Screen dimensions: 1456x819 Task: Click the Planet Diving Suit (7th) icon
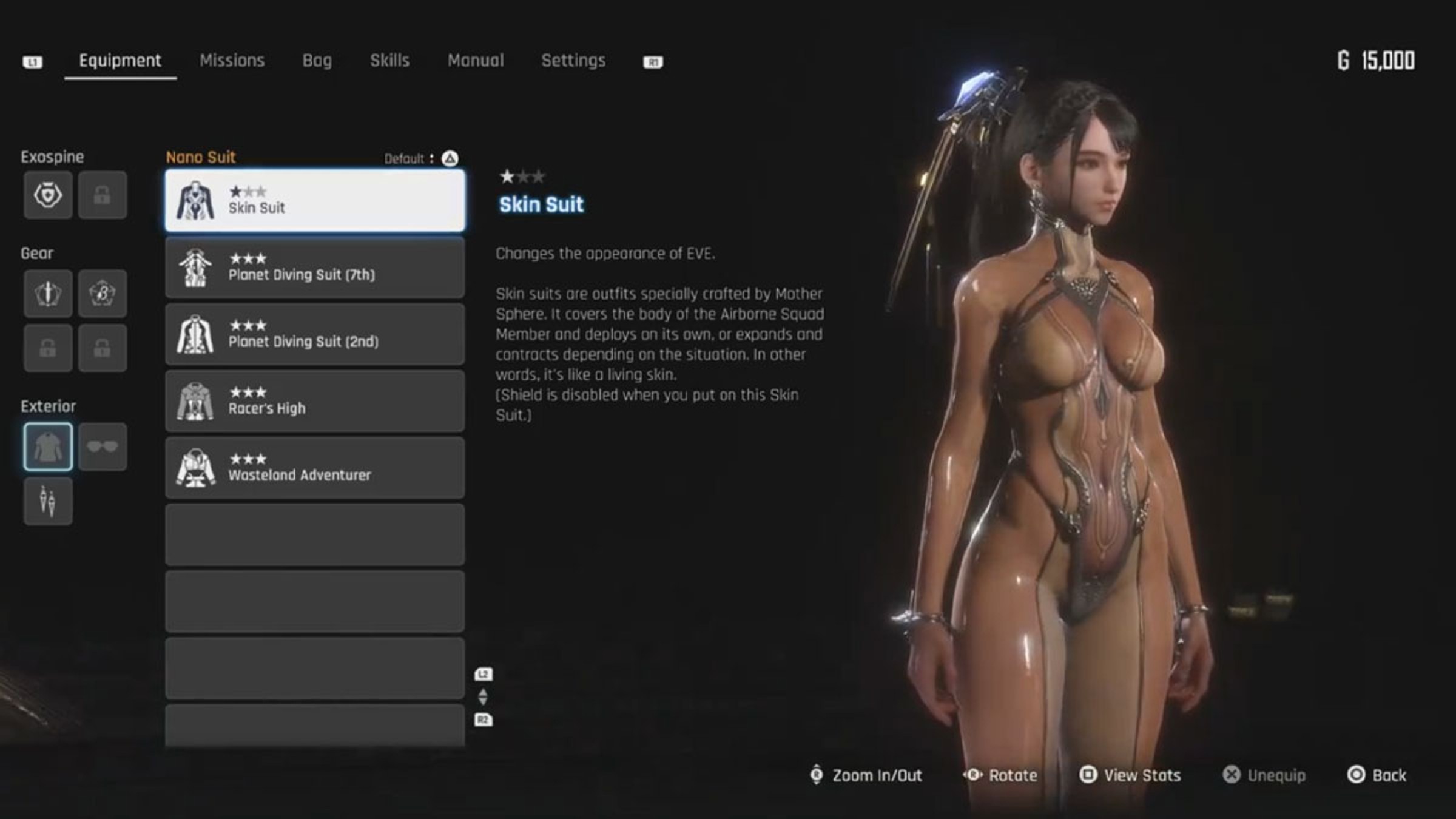[195, 268]
